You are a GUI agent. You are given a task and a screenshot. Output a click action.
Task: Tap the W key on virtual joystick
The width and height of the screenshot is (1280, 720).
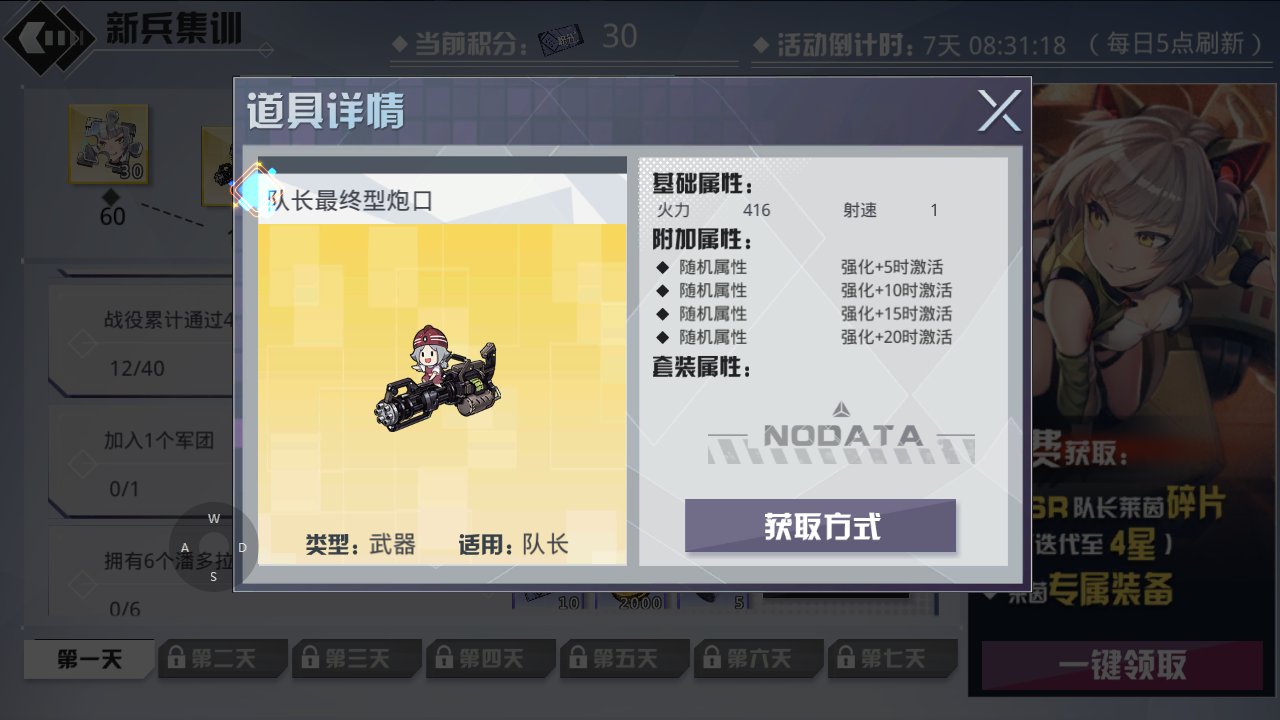214,518
